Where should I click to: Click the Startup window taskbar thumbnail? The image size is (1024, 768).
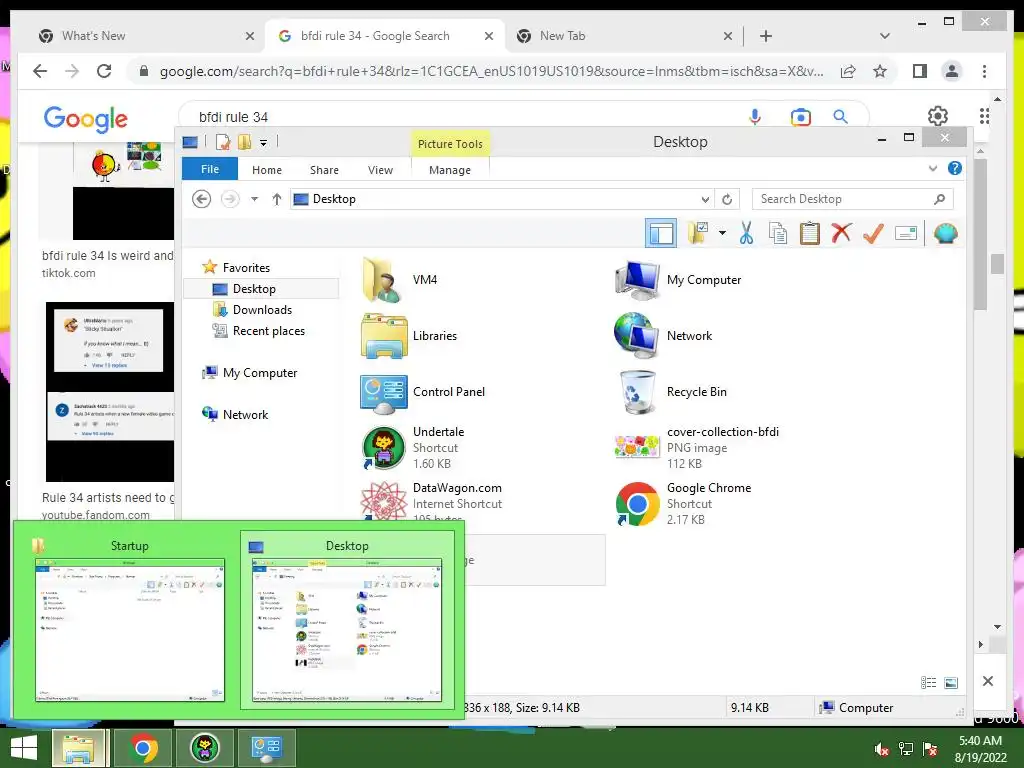pyautogui.click(x=128, y=620)
